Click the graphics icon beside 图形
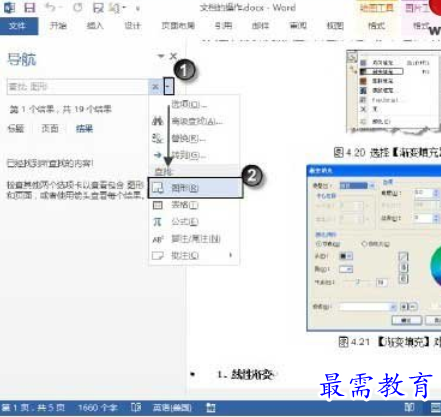 tap(157, 188)
